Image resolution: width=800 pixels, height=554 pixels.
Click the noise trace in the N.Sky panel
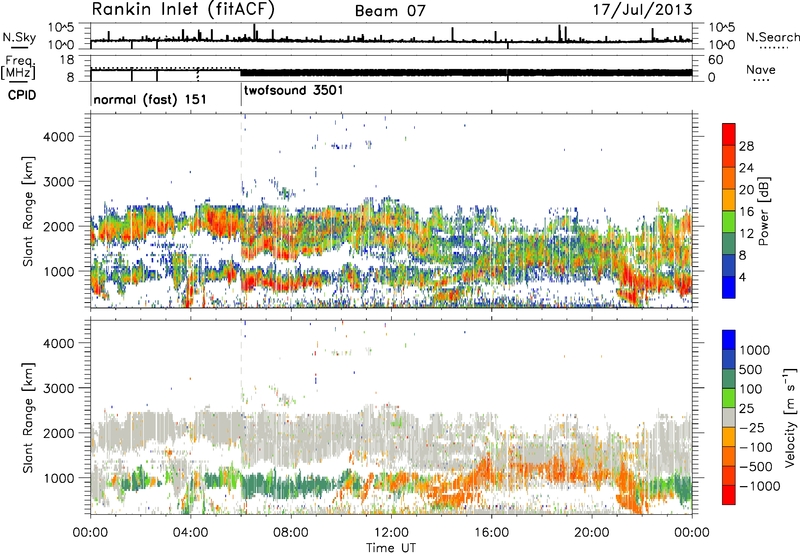[391, 39]
